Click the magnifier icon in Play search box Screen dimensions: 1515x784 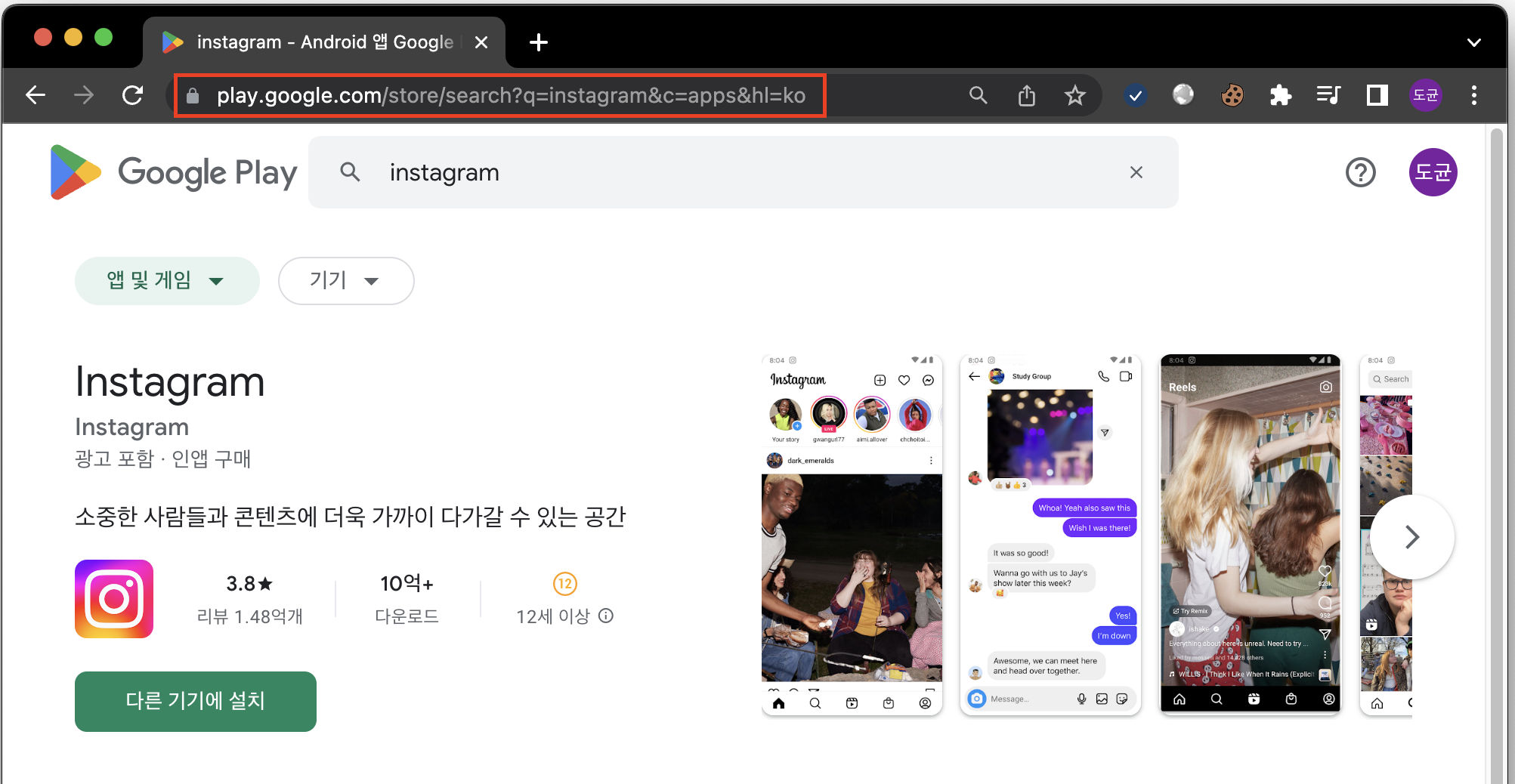[x=350, y=172]
